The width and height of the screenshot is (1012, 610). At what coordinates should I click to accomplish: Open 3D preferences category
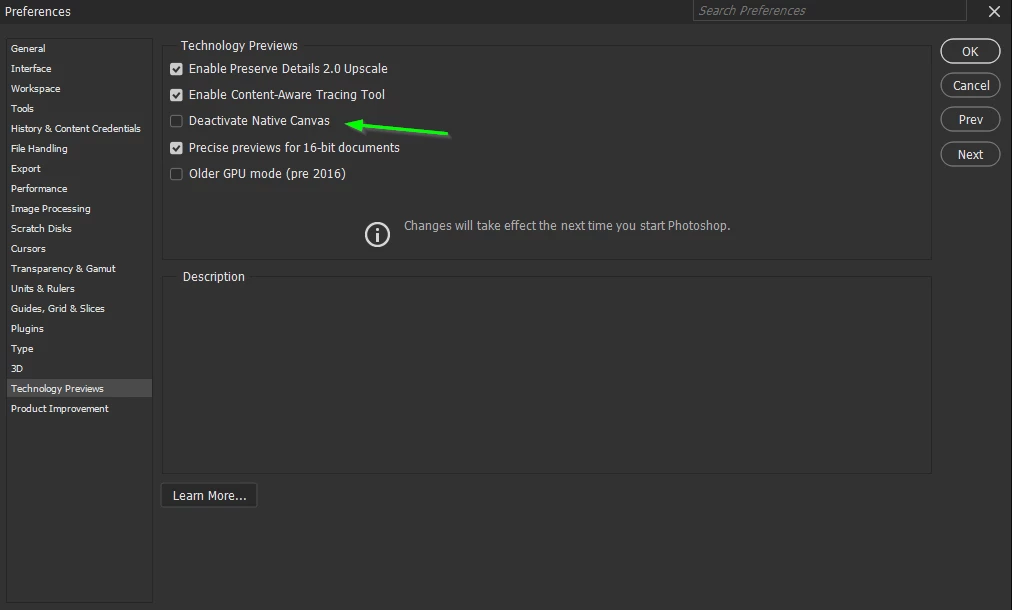pyautogui.click(x=79, y=369)
